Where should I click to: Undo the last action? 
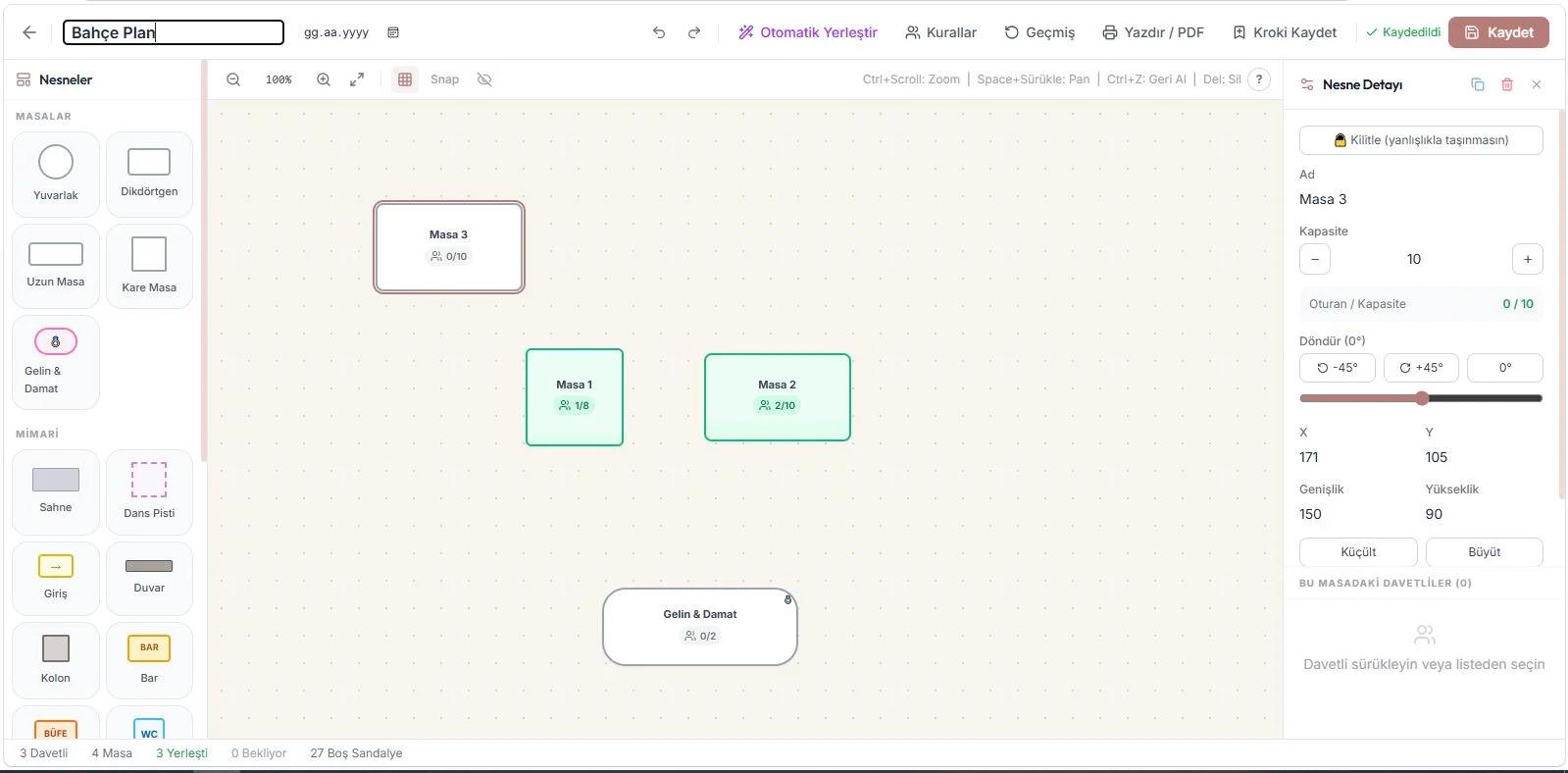point(659,32)
